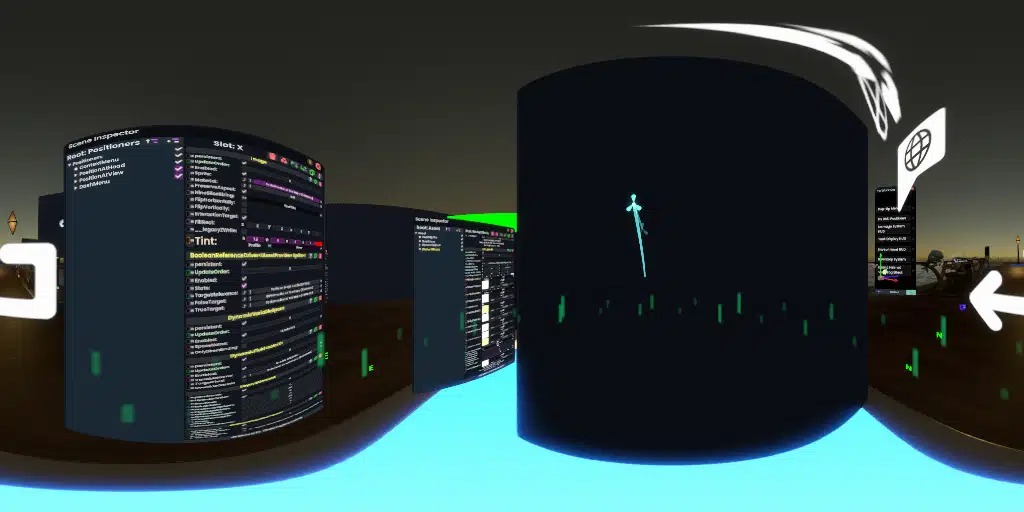Viewport: 1024px width, 512px height.
Task: Select ContextMenu slot in Scene Inspector
Action: tap(99, 164)
